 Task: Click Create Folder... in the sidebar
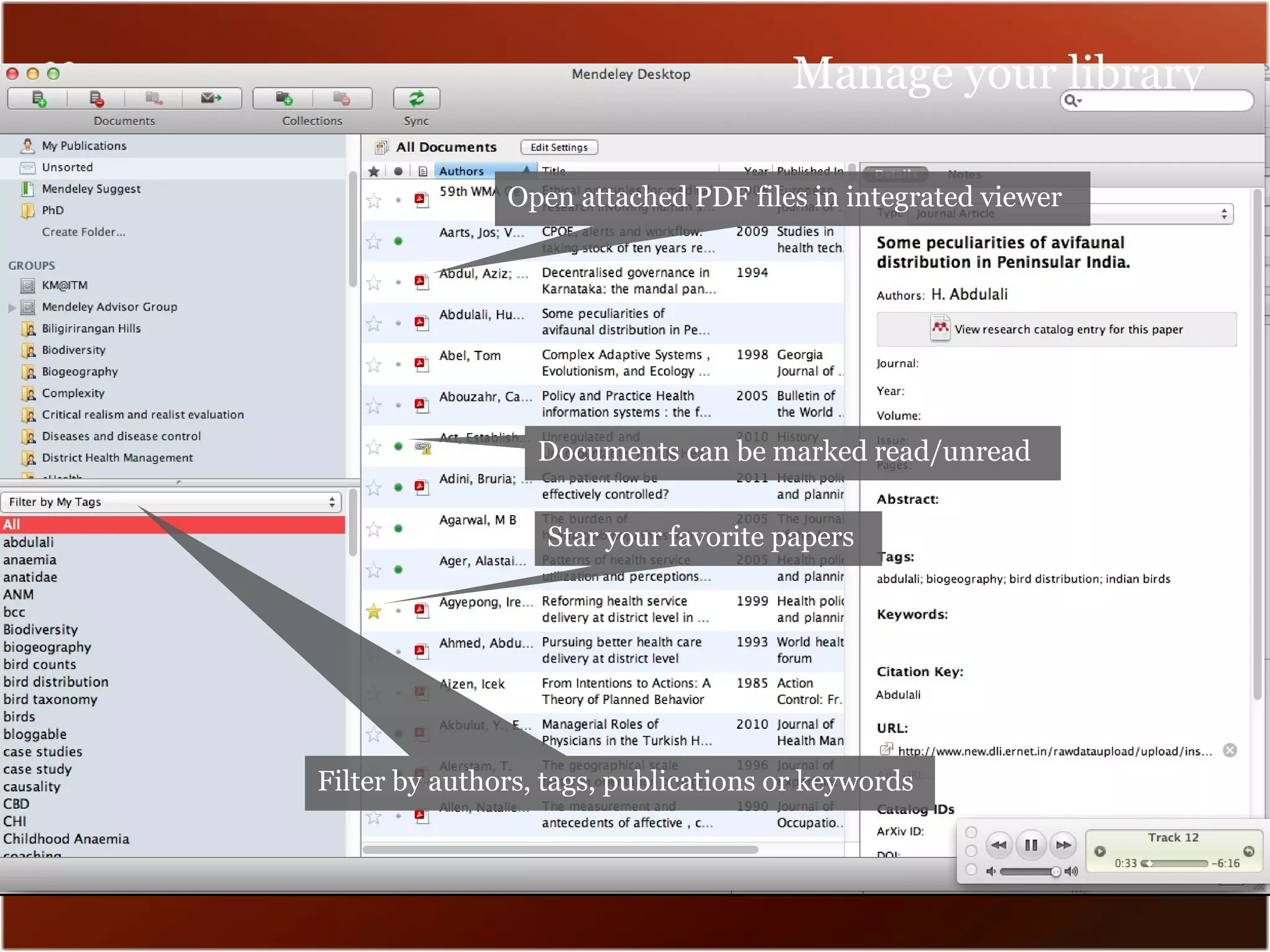[x=84, y=232]
